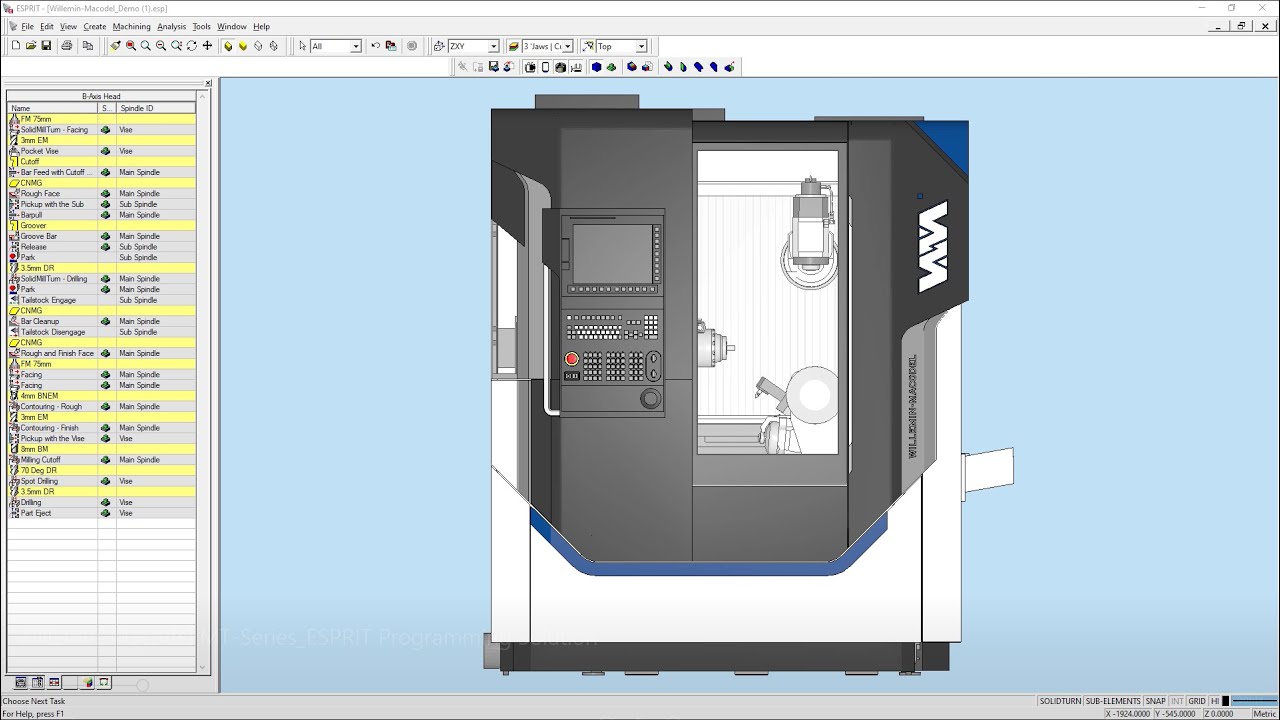Viewport: 1280px width, 720px height.
Task: Toggle GRID mode in the status bar
Action: (1197, 701)
